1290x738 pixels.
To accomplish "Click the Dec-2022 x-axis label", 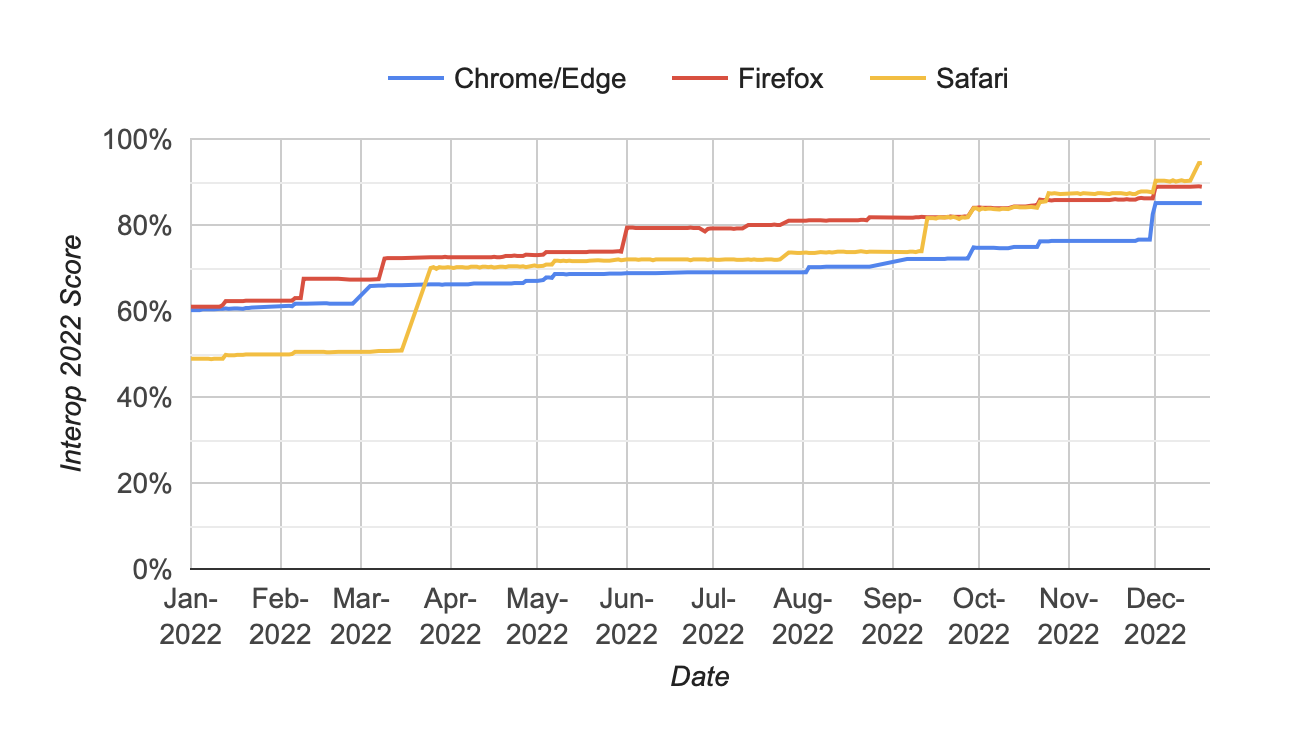I will pos(1156,617).
